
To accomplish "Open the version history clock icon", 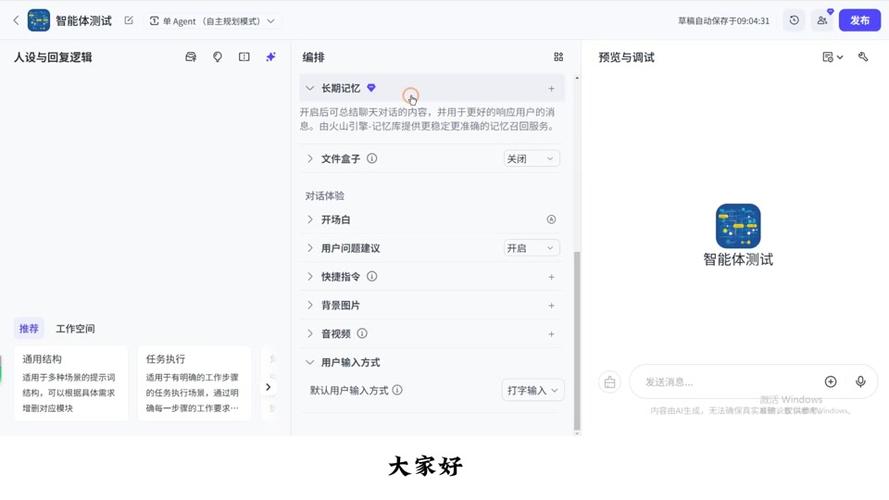I will (794, 20).
